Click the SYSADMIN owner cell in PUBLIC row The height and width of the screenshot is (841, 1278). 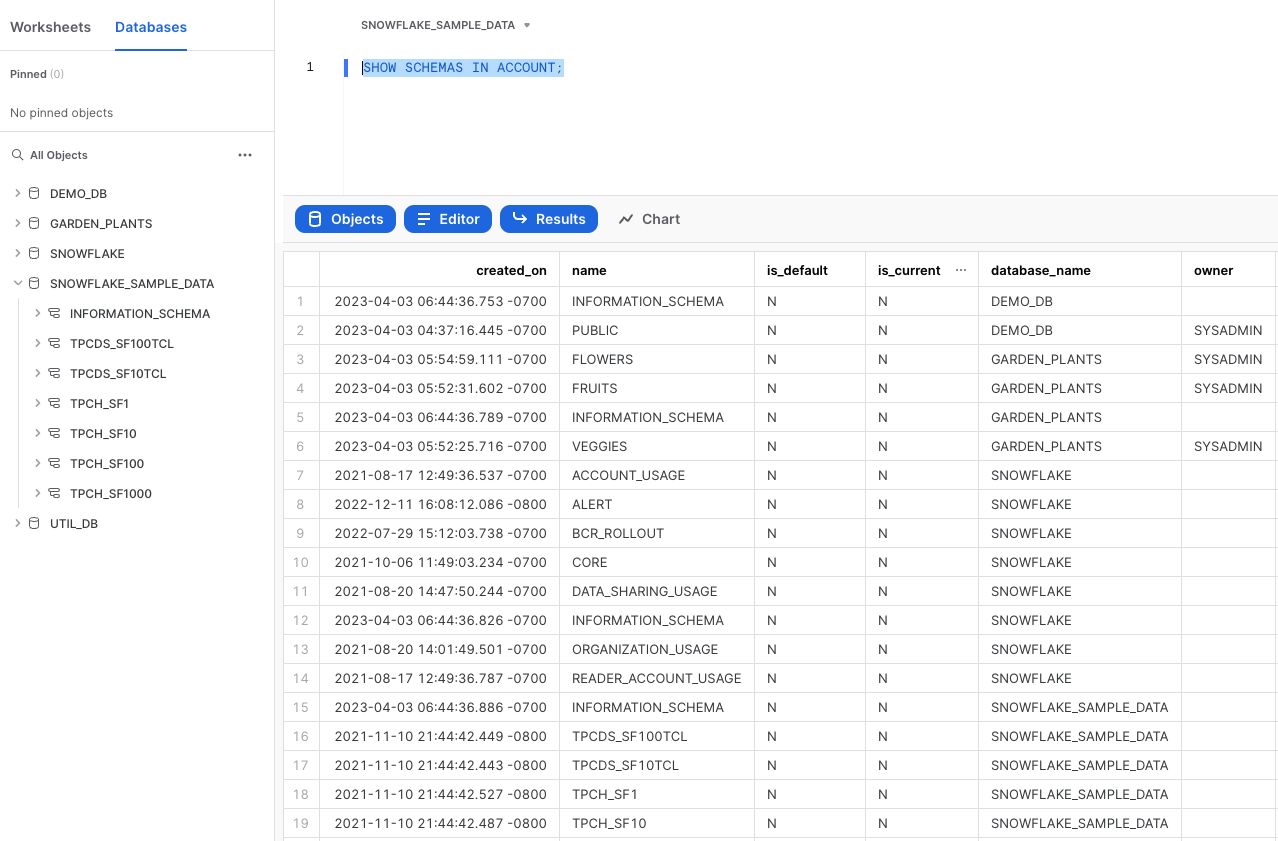coord(1228,330)
